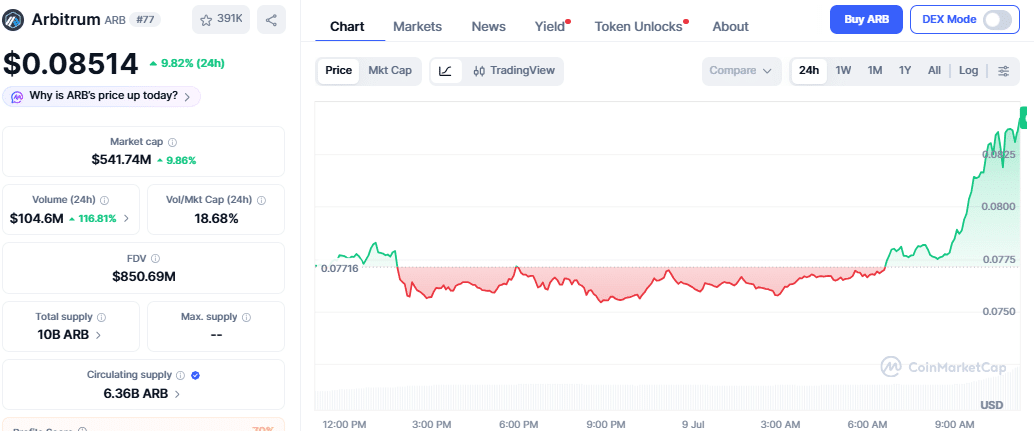1034x431 pixels.
Task: Select the Price chart option
Action: point(339,71)
